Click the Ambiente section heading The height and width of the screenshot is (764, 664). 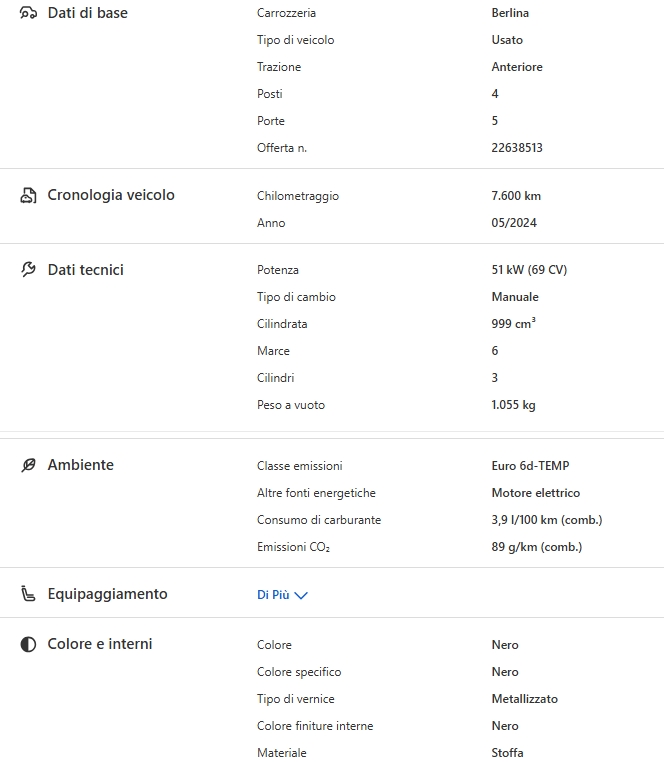tap(81, 465)
